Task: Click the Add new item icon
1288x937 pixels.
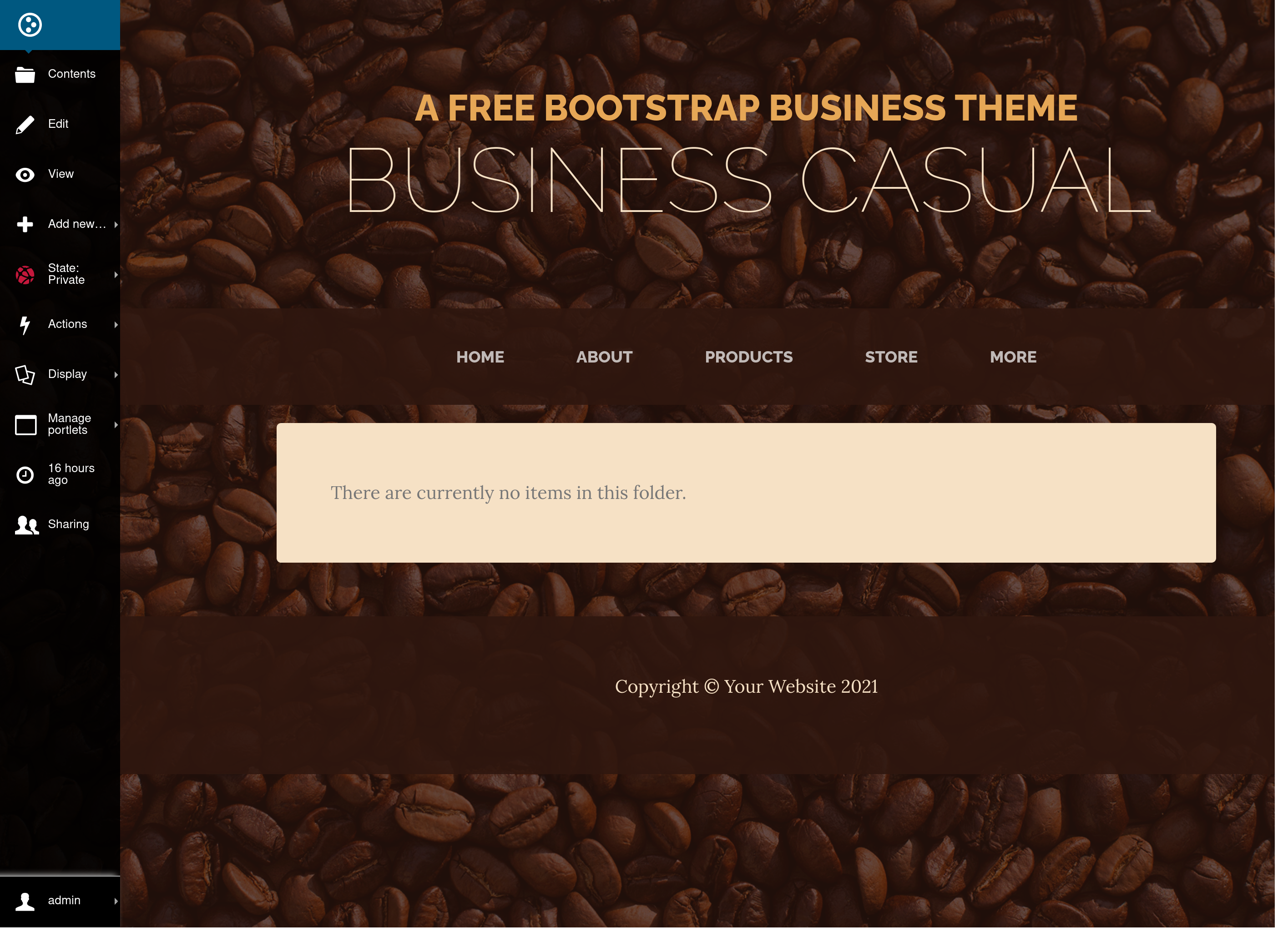Action: [x=25, y=224]
